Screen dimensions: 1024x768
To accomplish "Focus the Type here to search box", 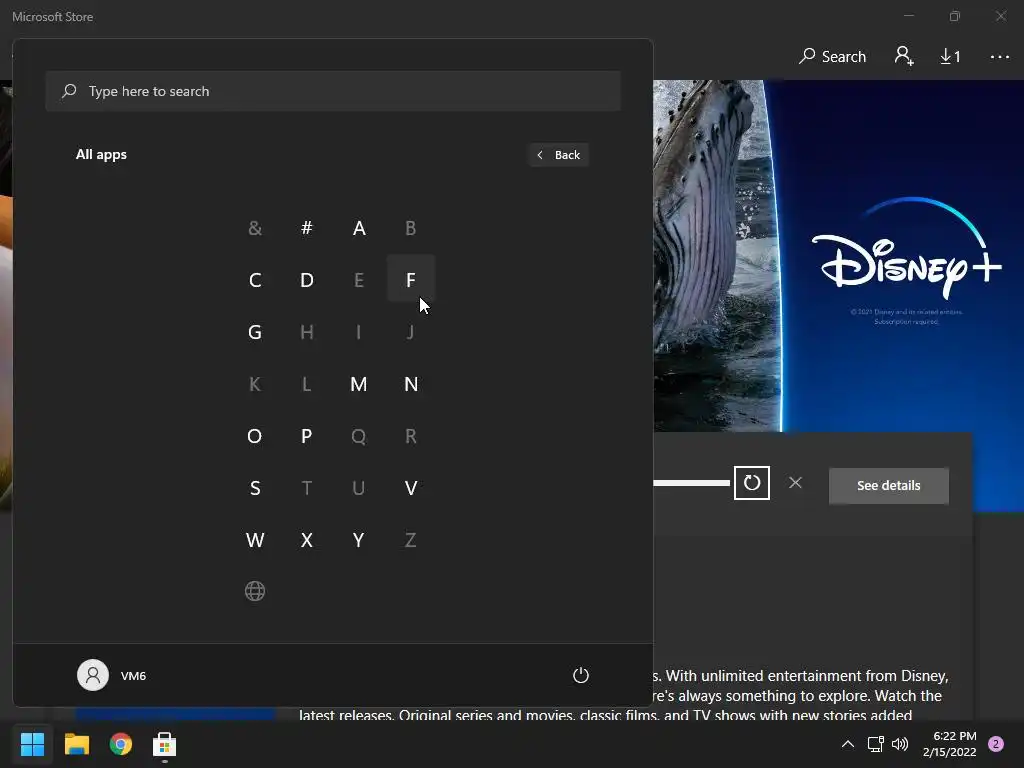I will (x=333, y=91).
